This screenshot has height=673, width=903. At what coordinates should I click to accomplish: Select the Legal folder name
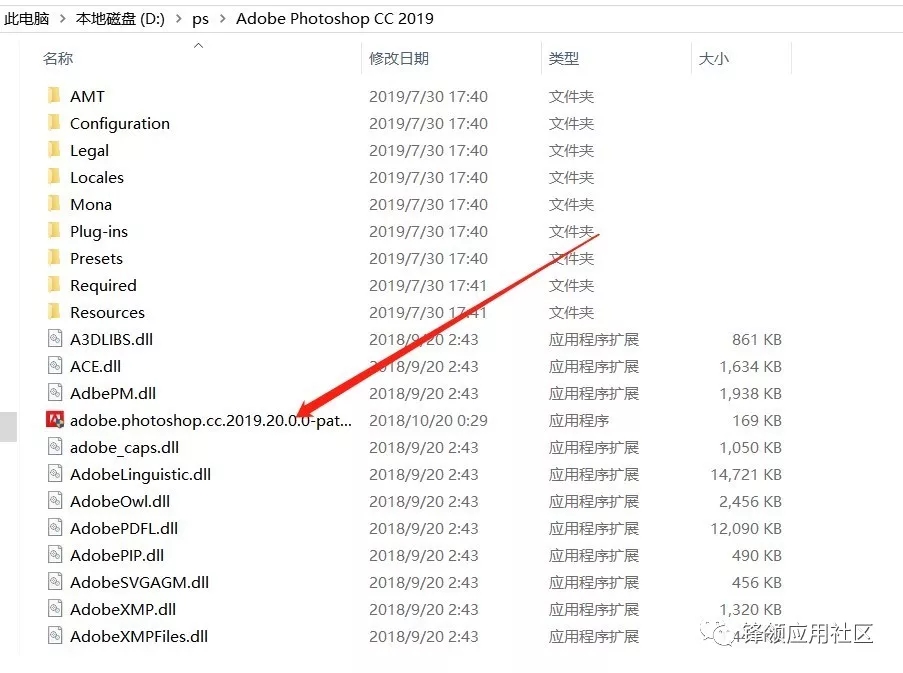point(89,150)
